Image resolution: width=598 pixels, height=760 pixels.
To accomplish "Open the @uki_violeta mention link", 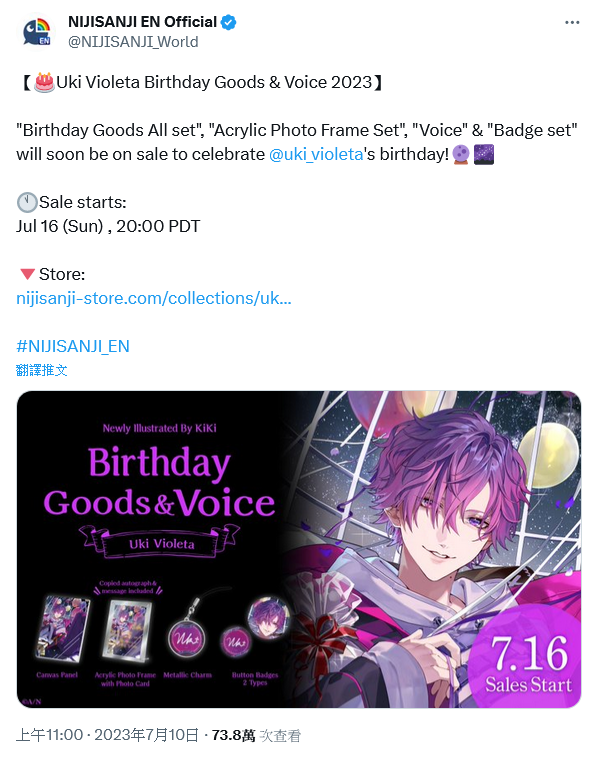I will coord(315,154).
